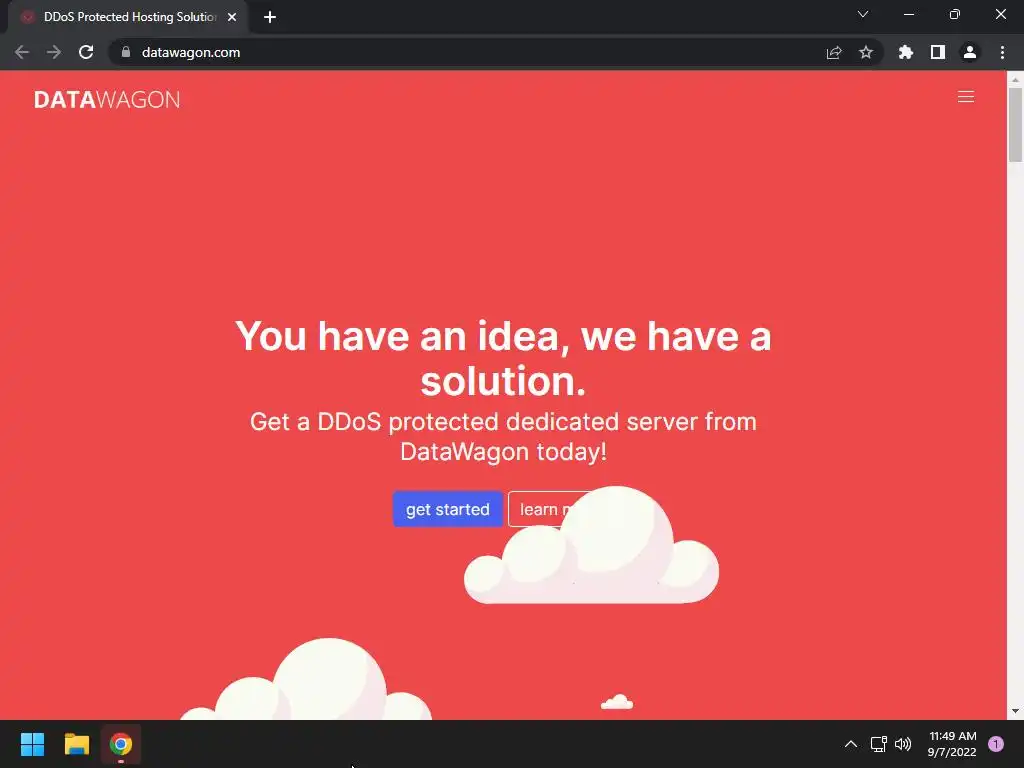Viewport: 1024px width, 768px height.
Task: Go back to previous page
Action: pyautogui.click(x=22, y=52)
